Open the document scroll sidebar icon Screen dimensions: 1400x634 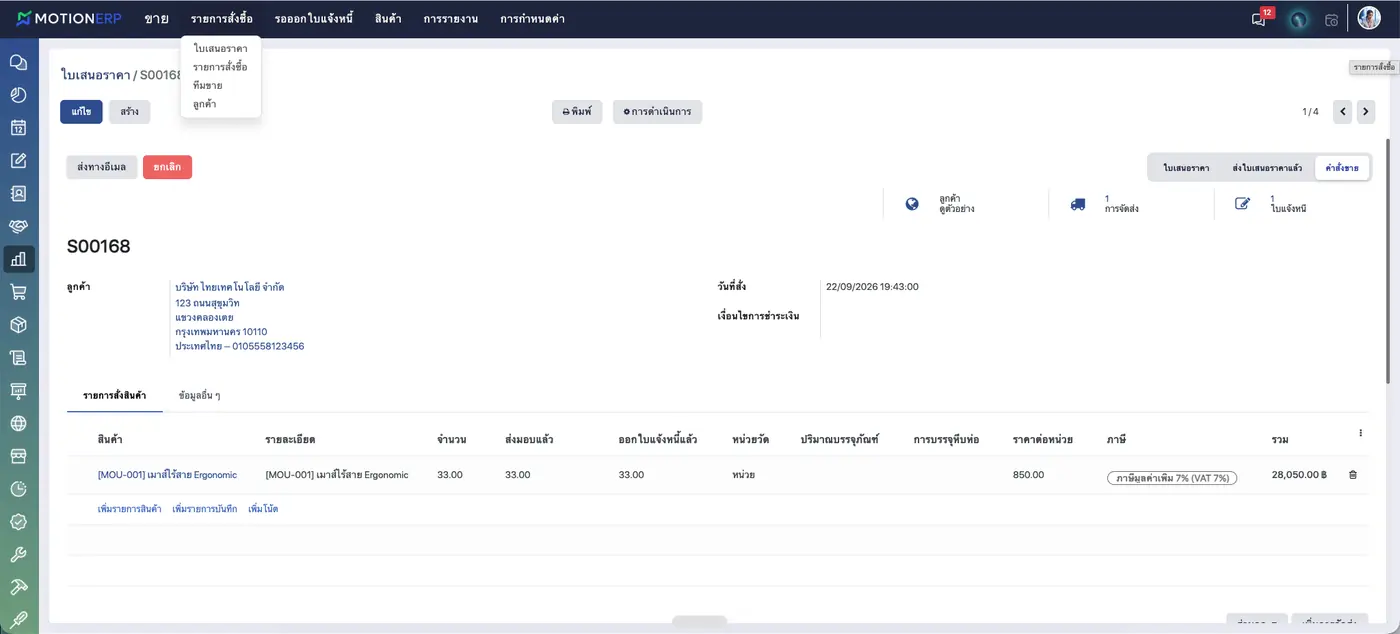(18, 357)
